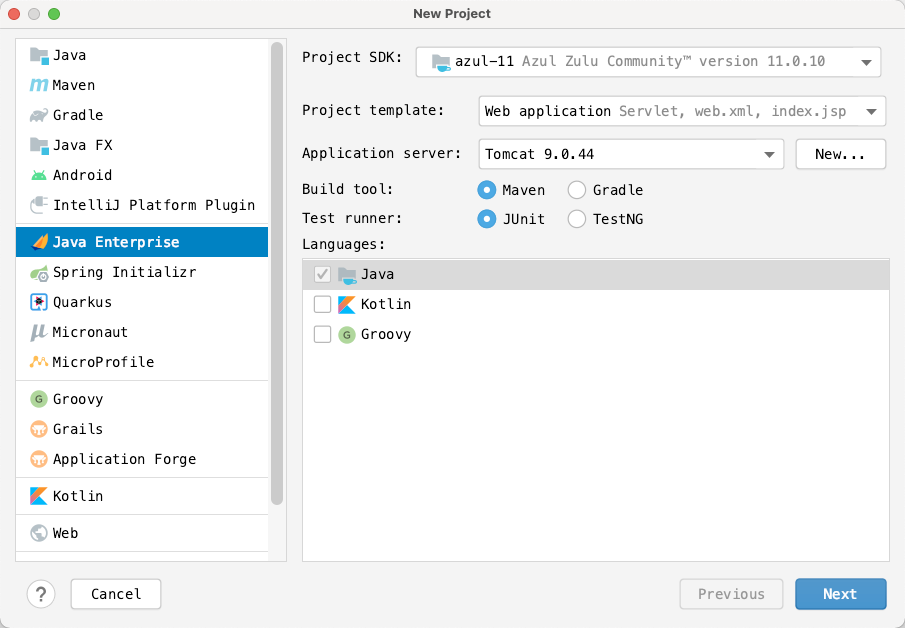The height and width of the screenshot is (628, 905).
Task: Select TestNG as test runner
Action: click(x=577, y=219)
